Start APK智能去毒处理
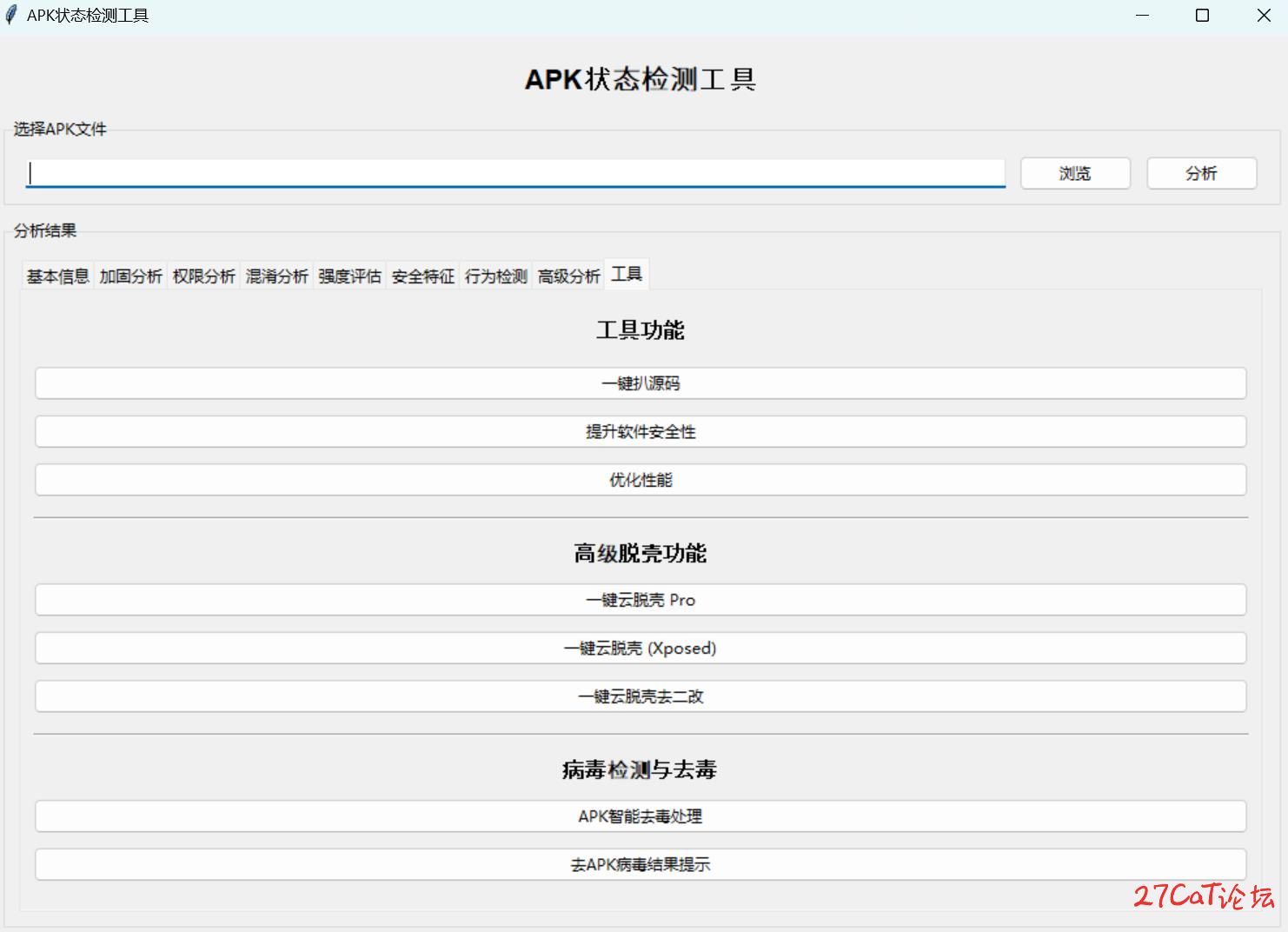Image resolution: width=1288 pixels, height=932 pixels. pyautogui.click(x=641, y=816)
